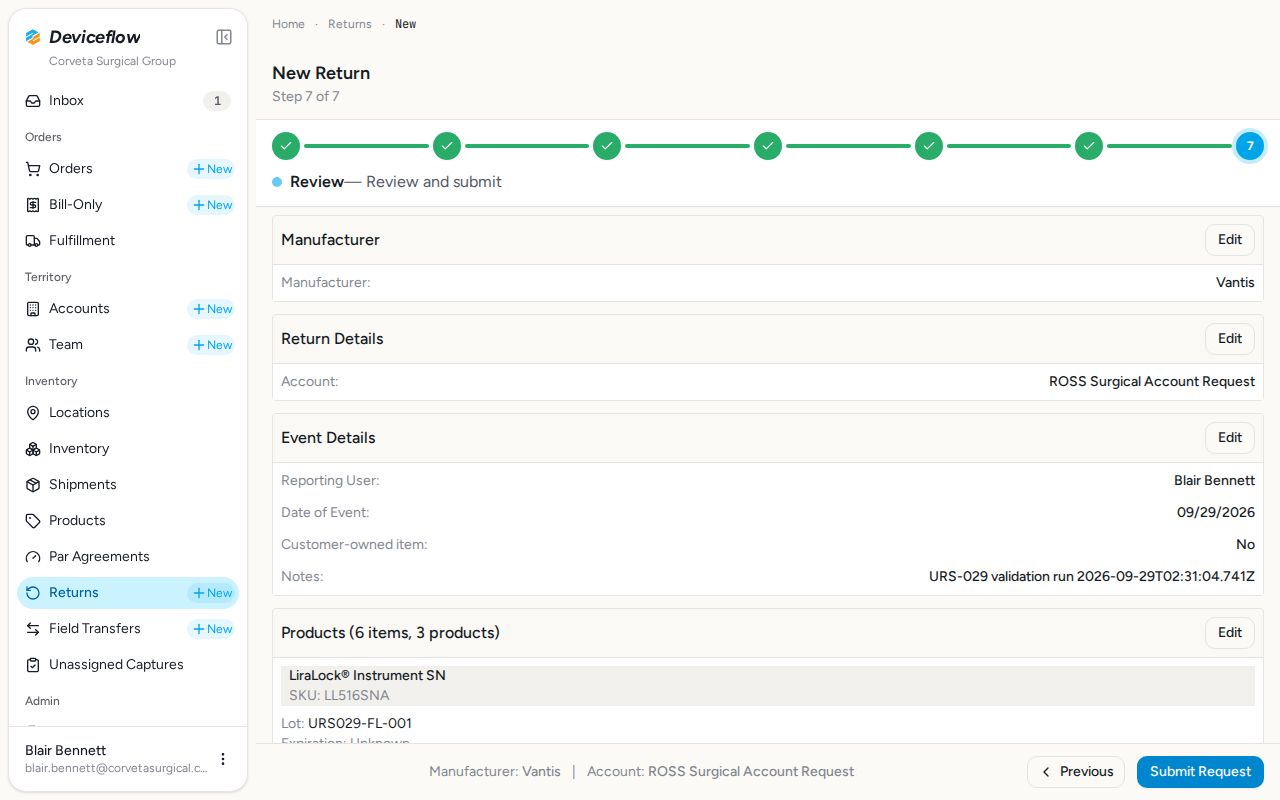Collapse the sidebar panel icon
Screen dimensions: 1280x800
pos(224,37)
